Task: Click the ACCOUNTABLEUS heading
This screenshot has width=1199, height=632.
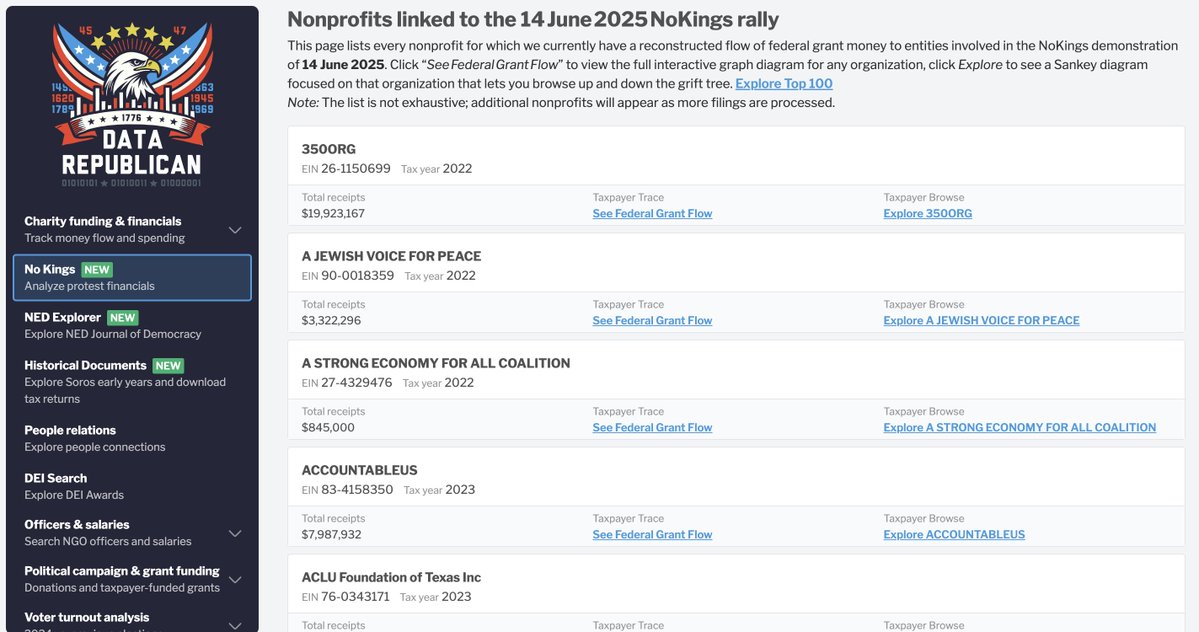Action: pos(359,470)
